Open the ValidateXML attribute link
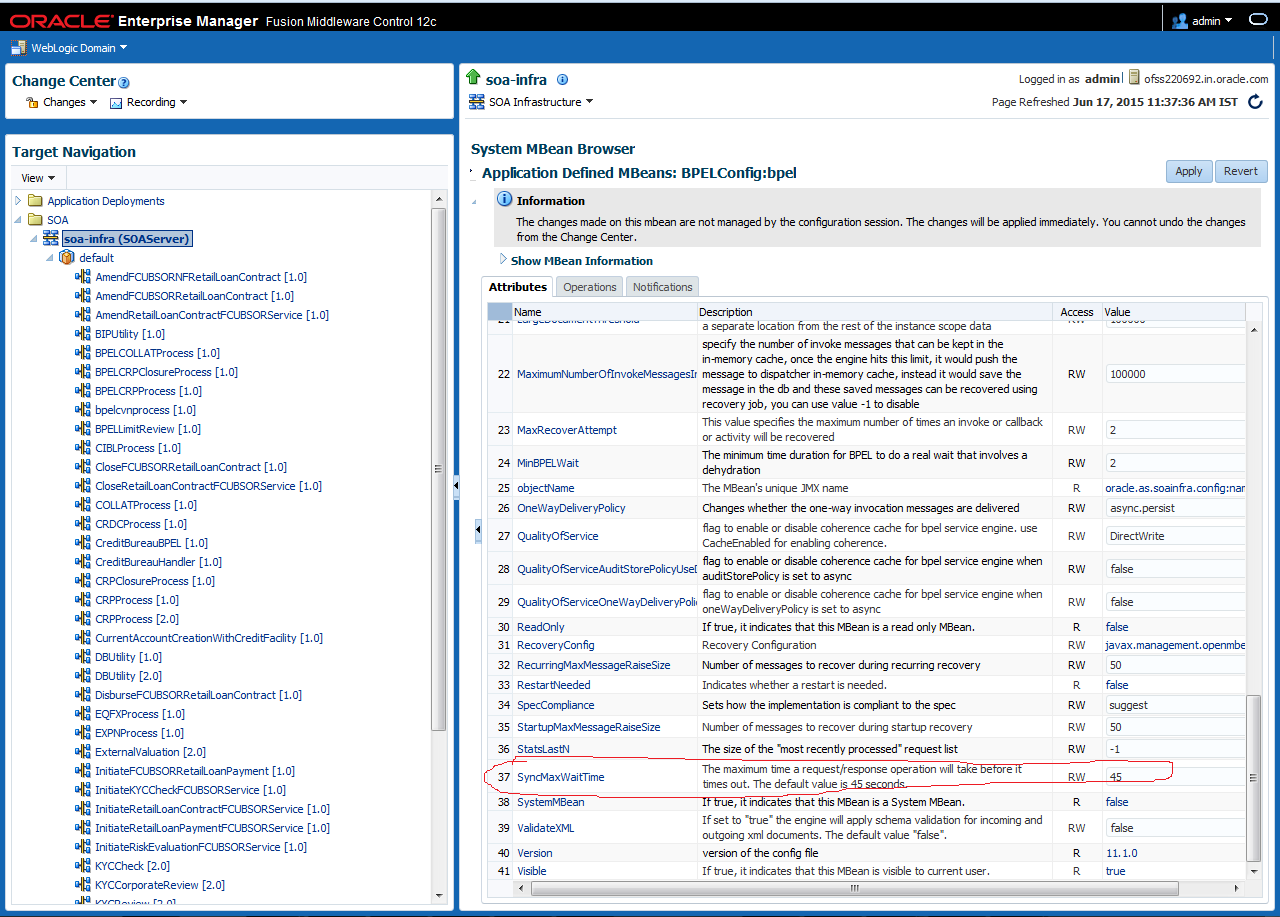This screenshot has width=1280, height=917. point(545,828)
